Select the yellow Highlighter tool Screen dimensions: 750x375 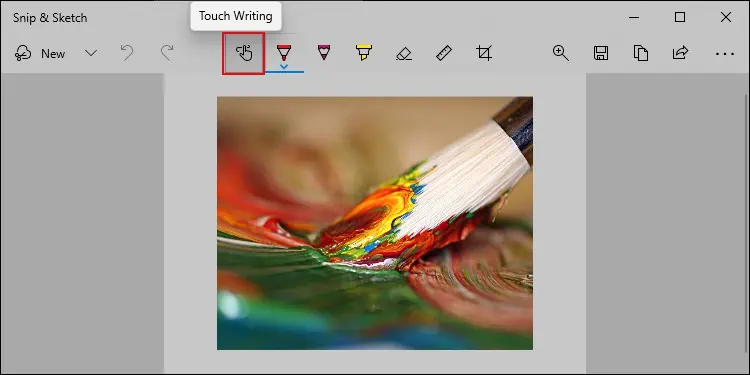pyautogui.click(x=364, y=52)
